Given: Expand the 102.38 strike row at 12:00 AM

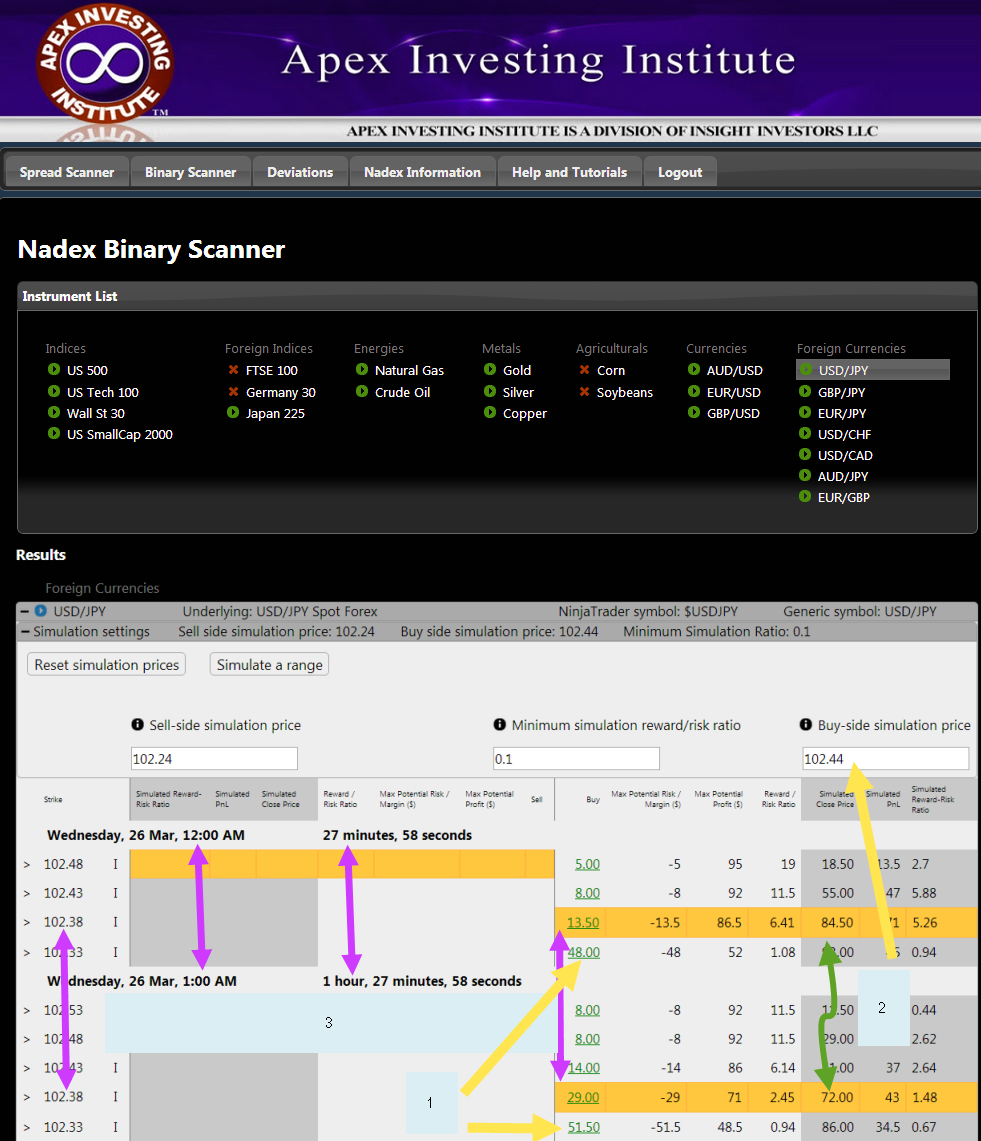Looking at the screenshot, I should point(27,923).
